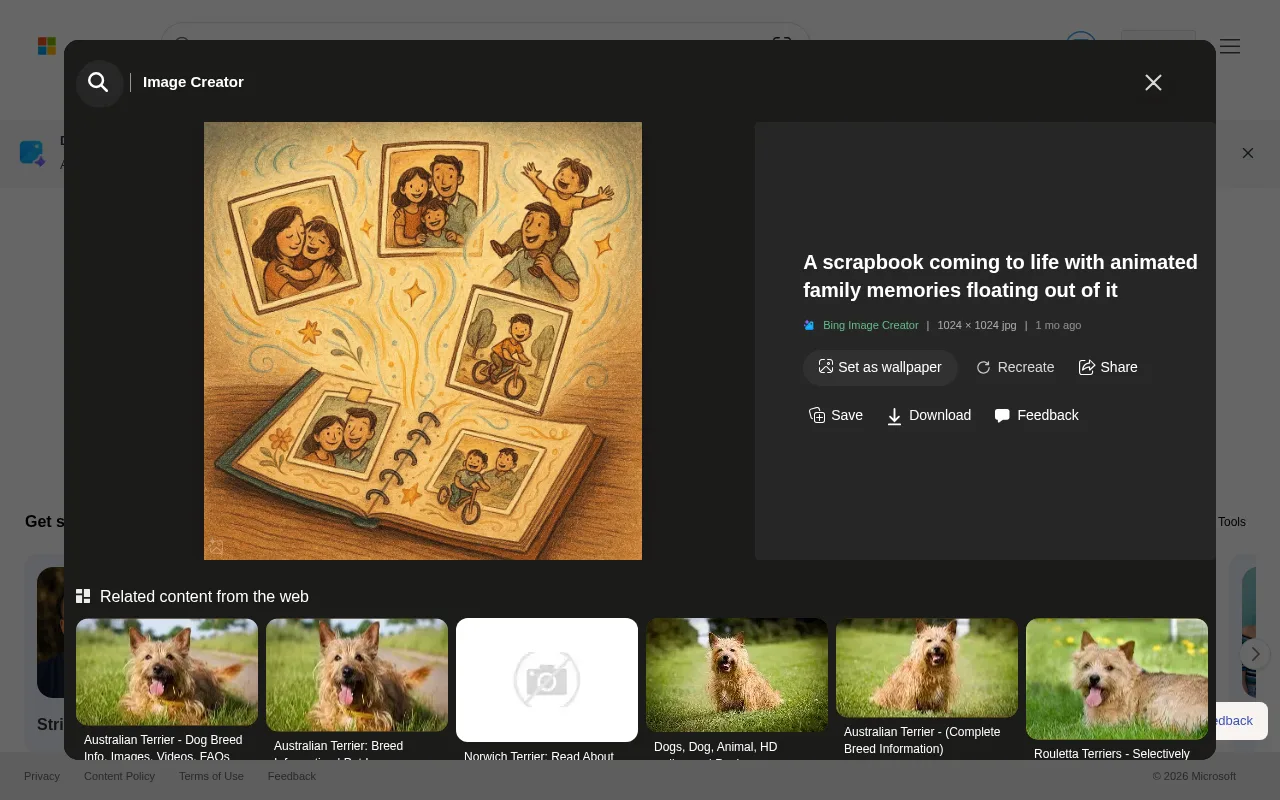Open the Bing Image Creator source link
Screen dimensions: 1280x800
pyautogui.click(x=870, y=325)
